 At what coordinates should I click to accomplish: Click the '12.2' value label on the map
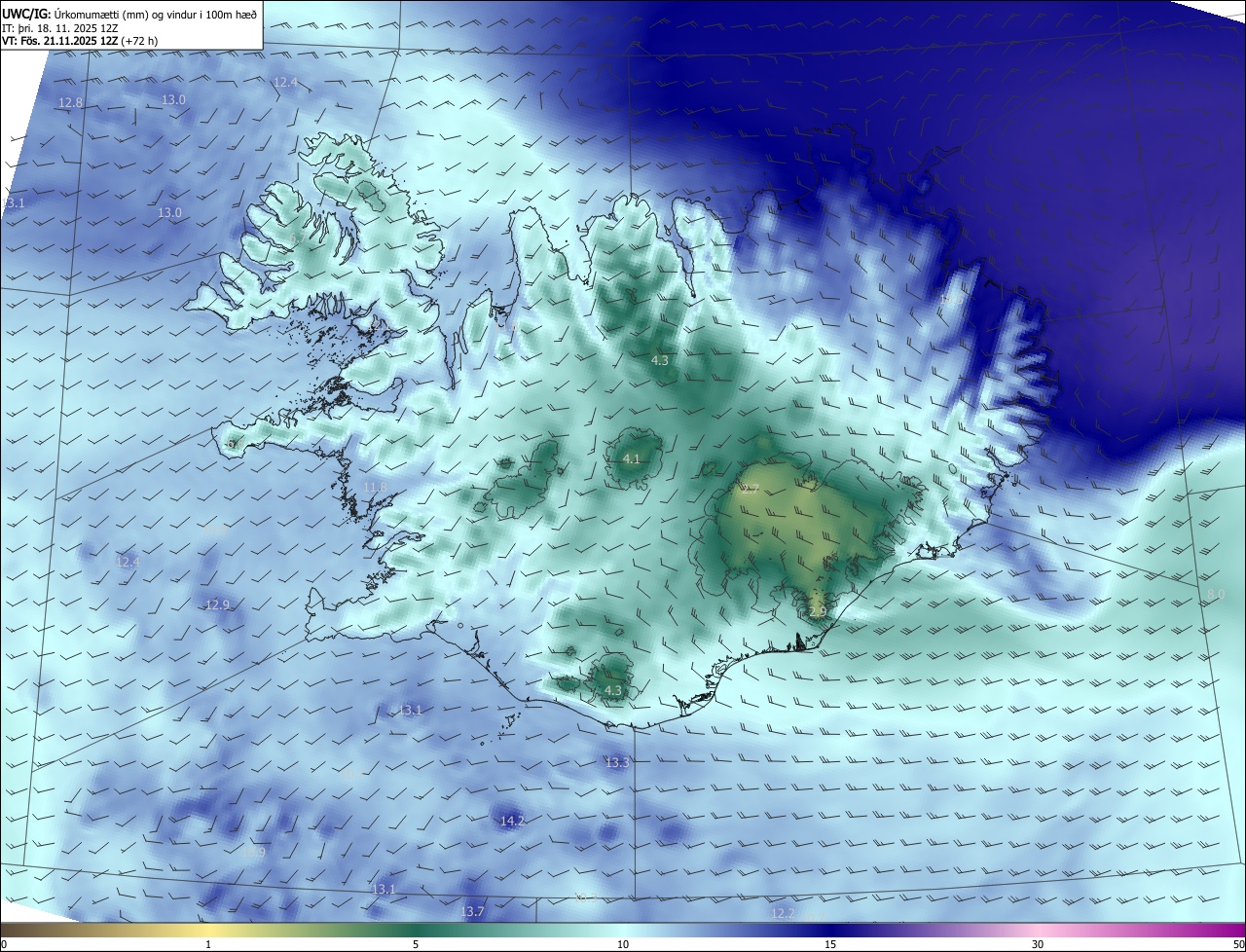coord(783,913)
